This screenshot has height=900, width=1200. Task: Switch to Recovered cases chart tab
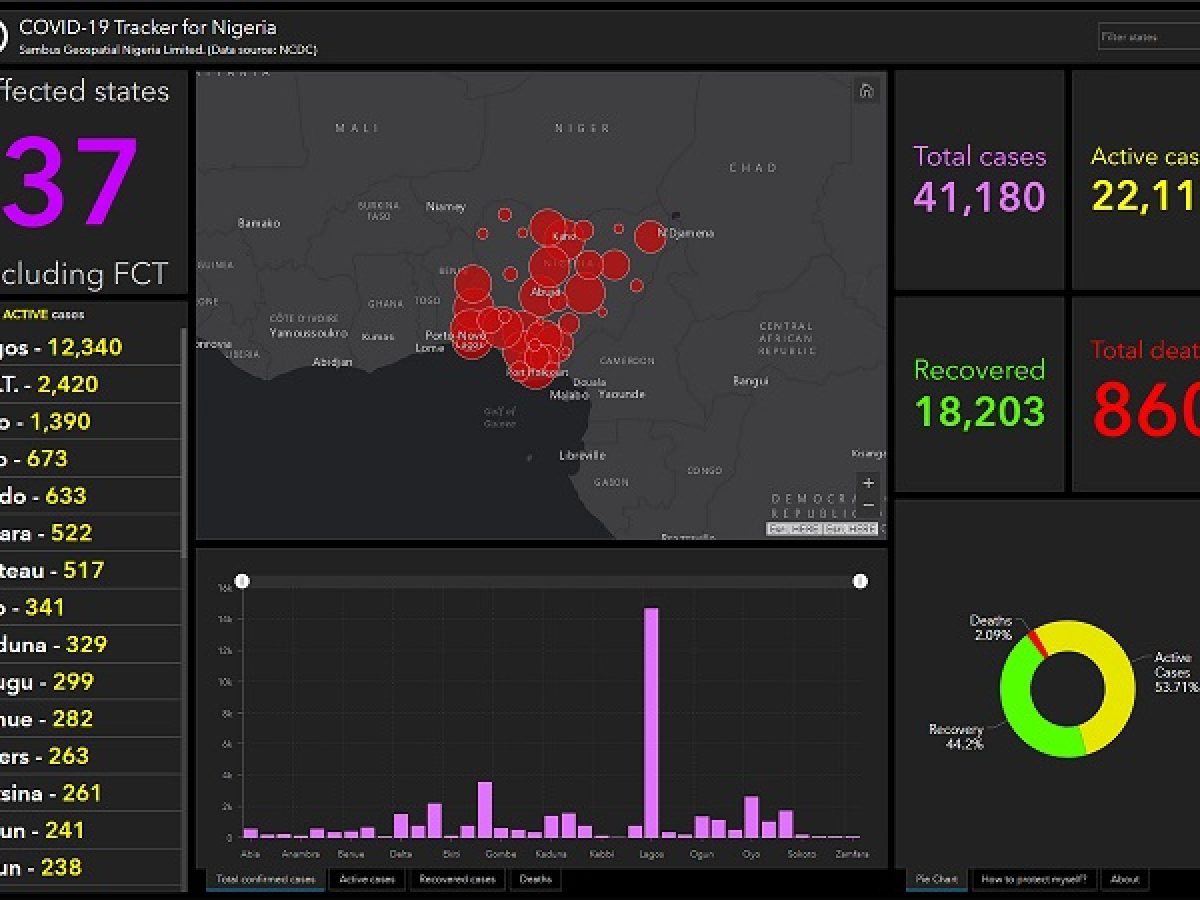pyautogui.click(x=457, y=880)
